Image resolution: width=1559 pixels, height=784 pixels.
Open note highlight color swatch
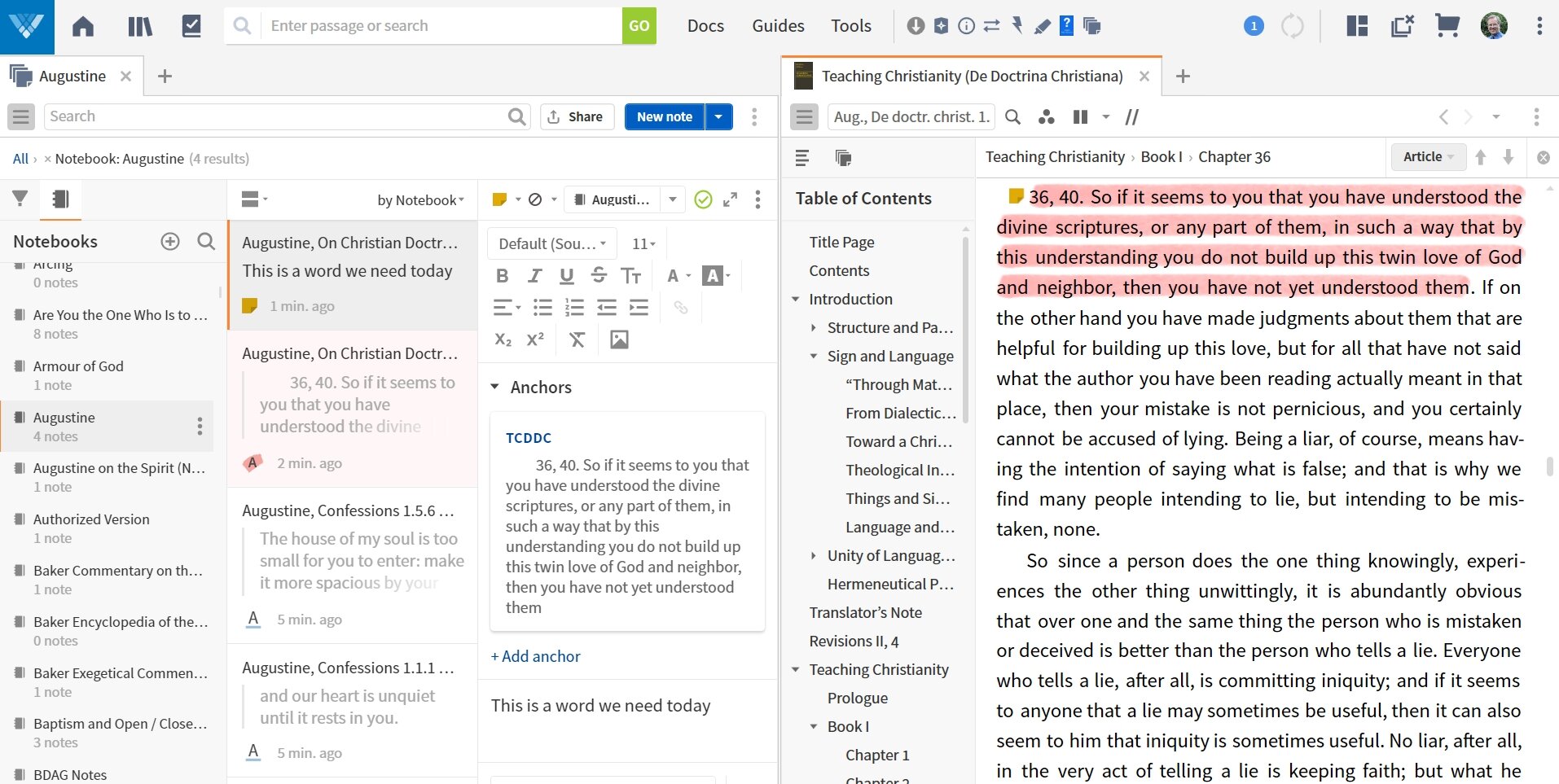tap(500, 199)
